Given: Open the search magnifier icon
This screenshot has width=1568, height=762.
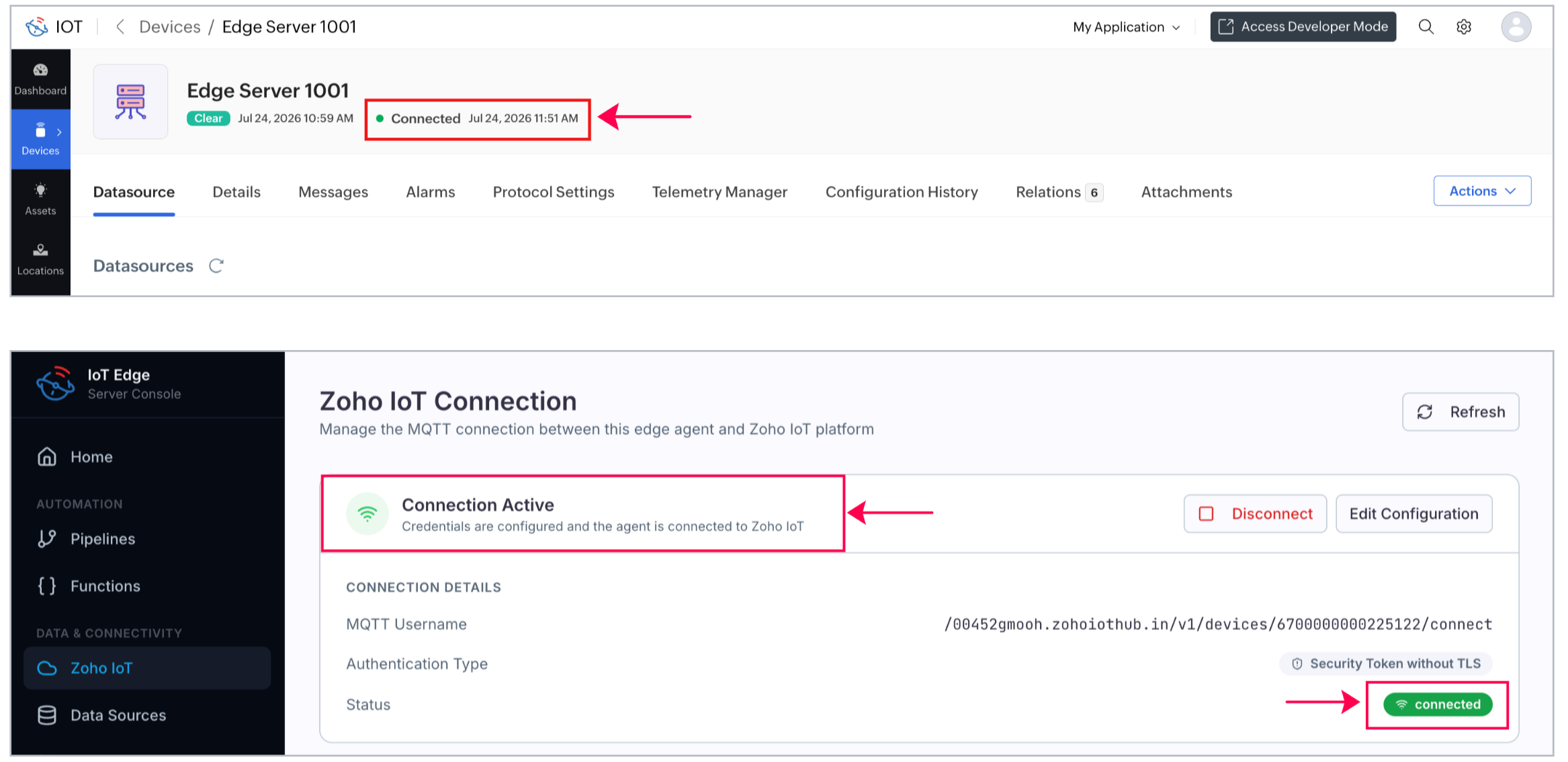Looking at the screenshot, I should point(1426,27).
